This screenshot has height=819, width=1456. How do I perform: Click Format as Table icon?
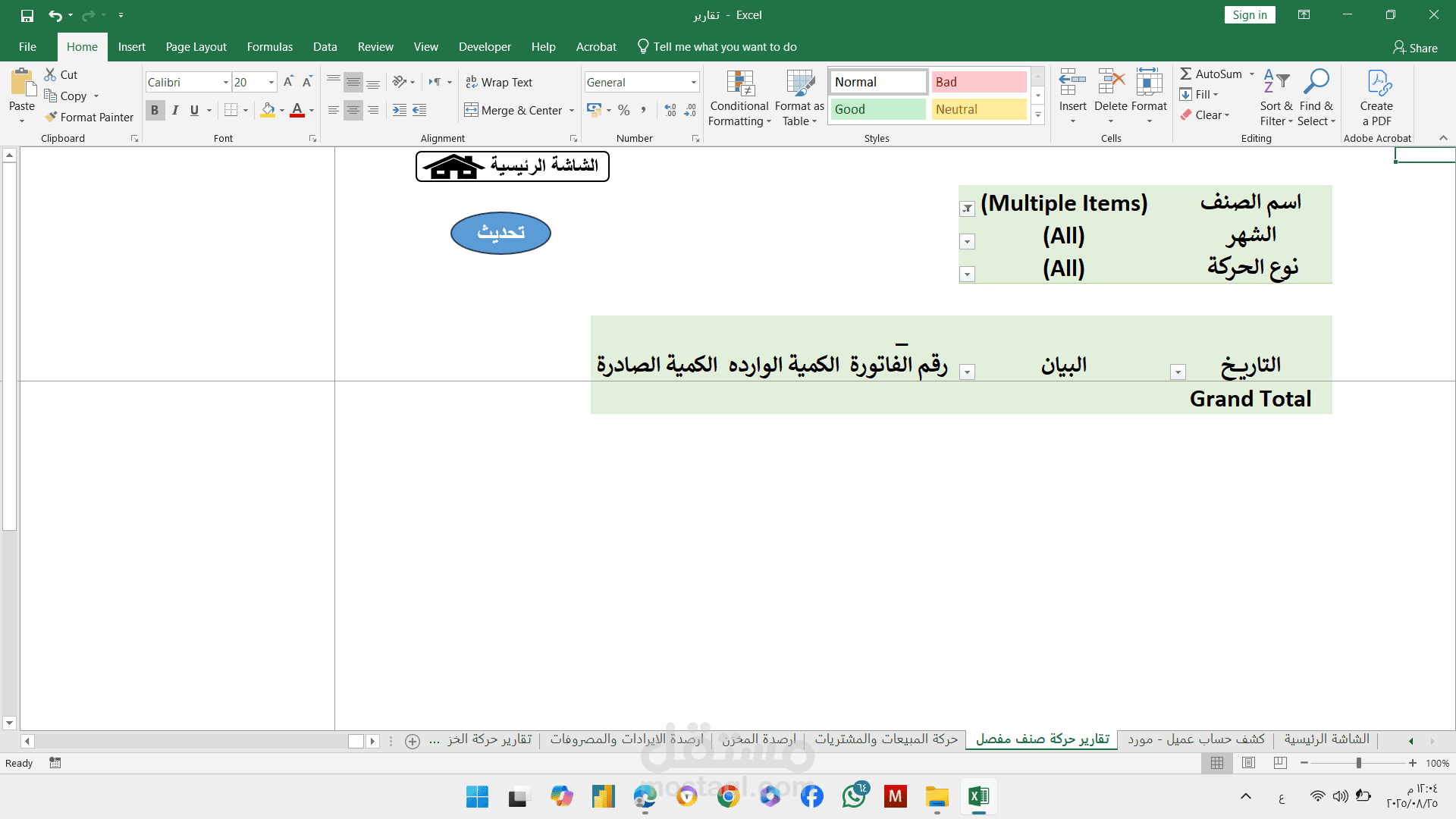(x=799, y=99)
